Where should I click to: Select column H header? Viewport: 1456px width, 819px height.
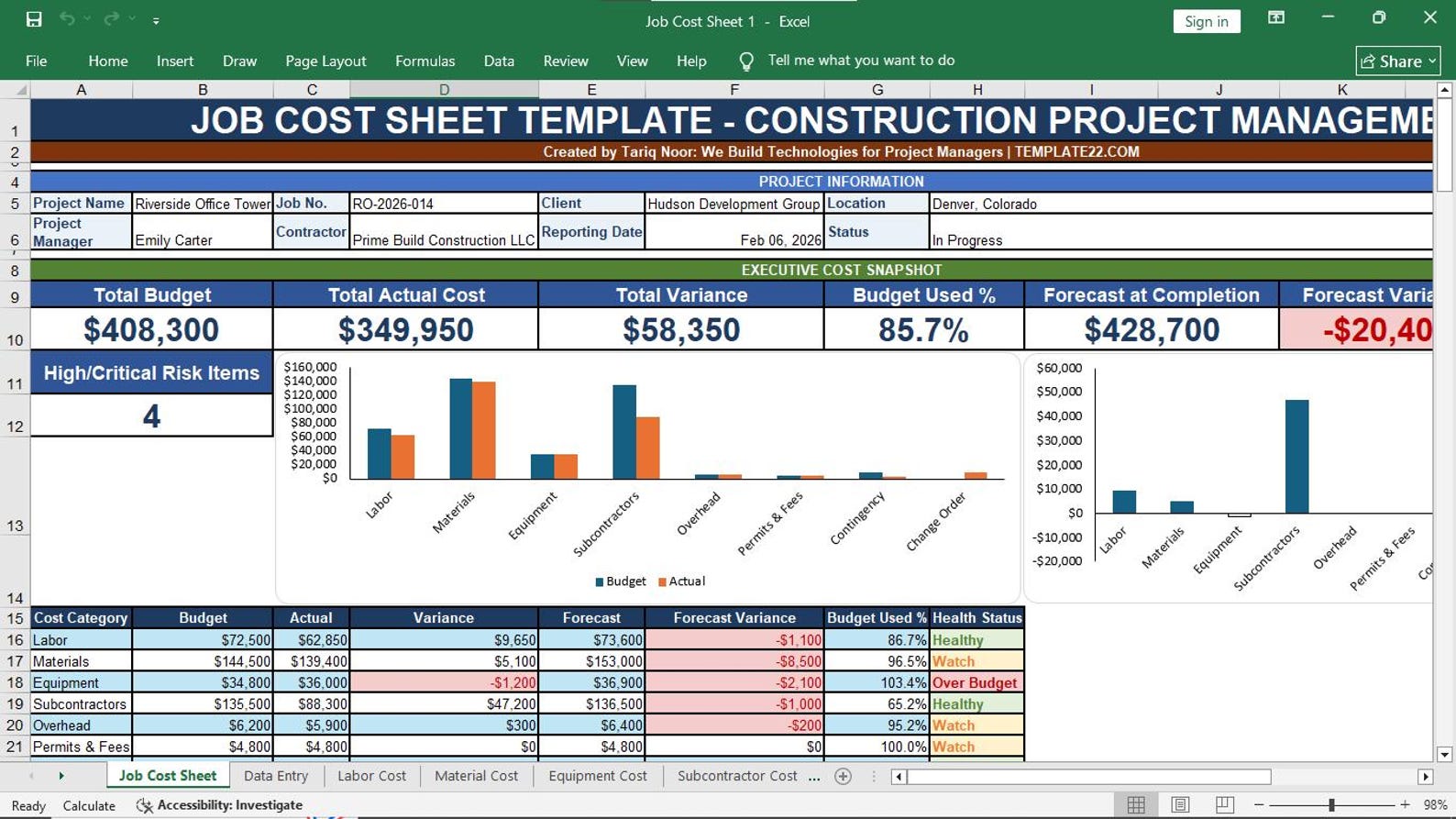[x=977, y=90]
